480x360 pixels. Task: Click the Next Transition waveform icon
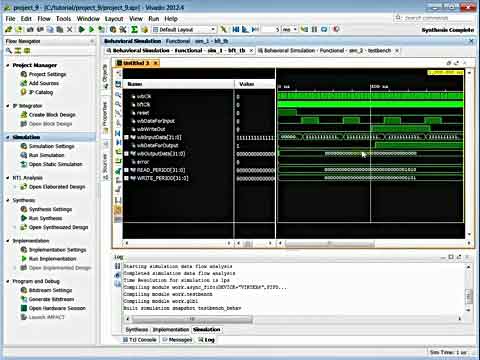click(x=118, y=161)
